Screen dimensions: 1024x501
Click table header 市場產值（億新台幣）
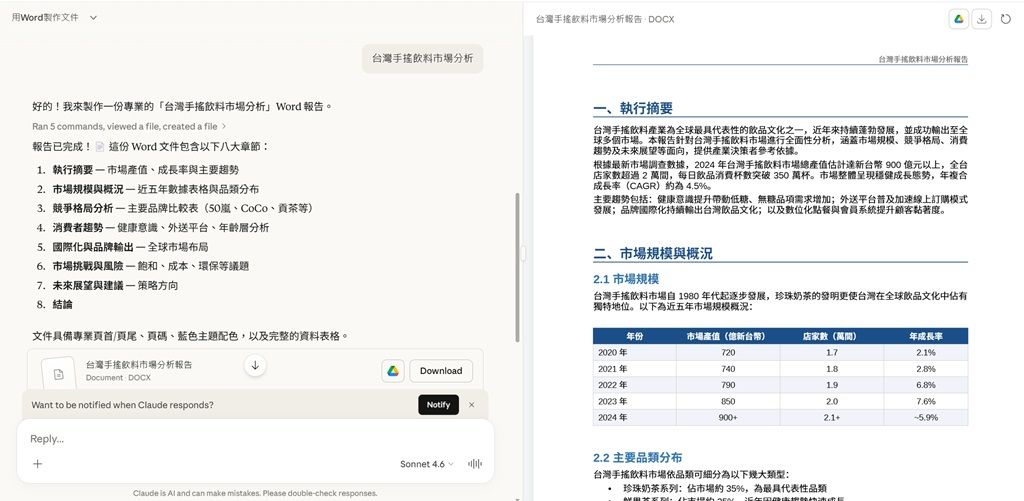(x=728, y=336)
